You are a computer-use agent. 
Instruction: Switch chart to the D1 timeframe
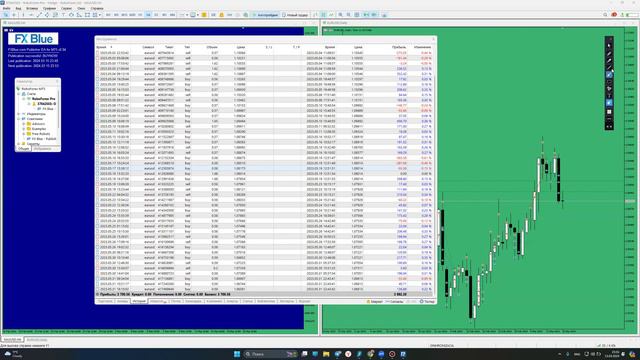pos(156,15)
